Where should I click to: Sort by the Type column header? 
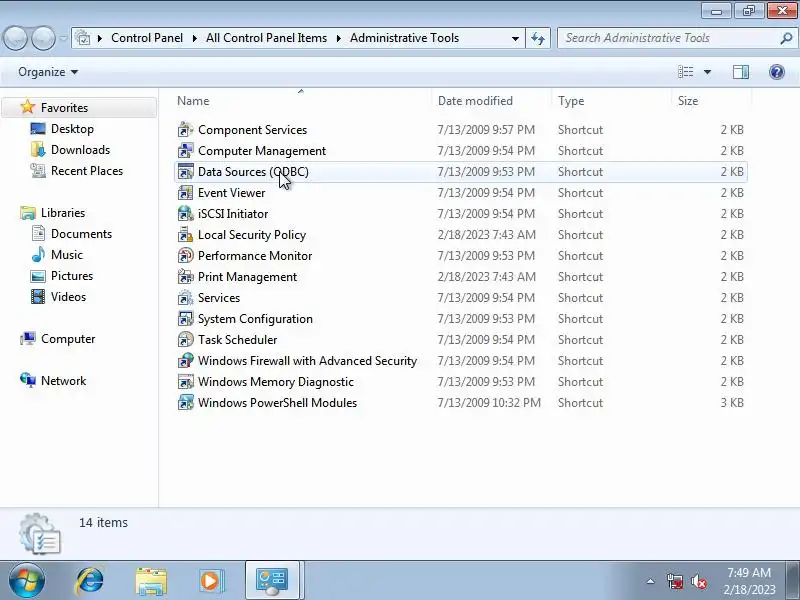click(x=611, y=101)
